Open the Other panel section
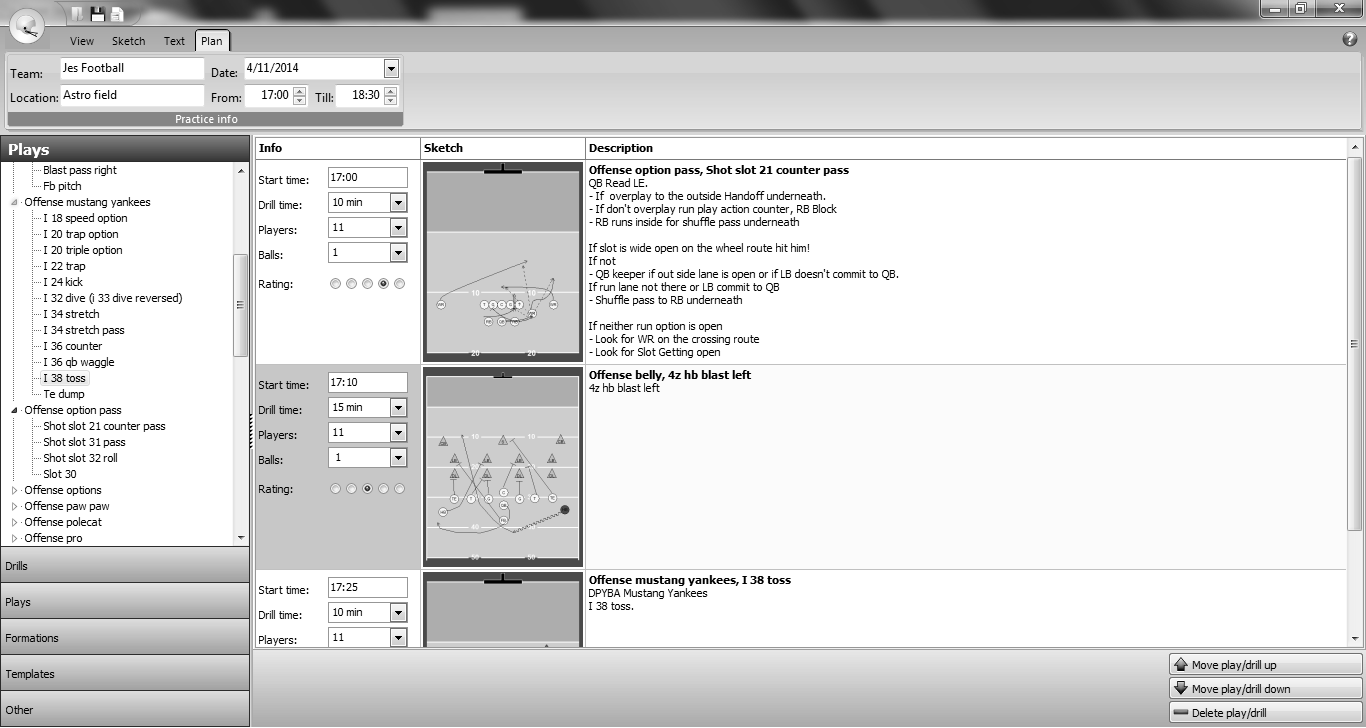The image size is (1366, 728). click(x=125, y=710)
